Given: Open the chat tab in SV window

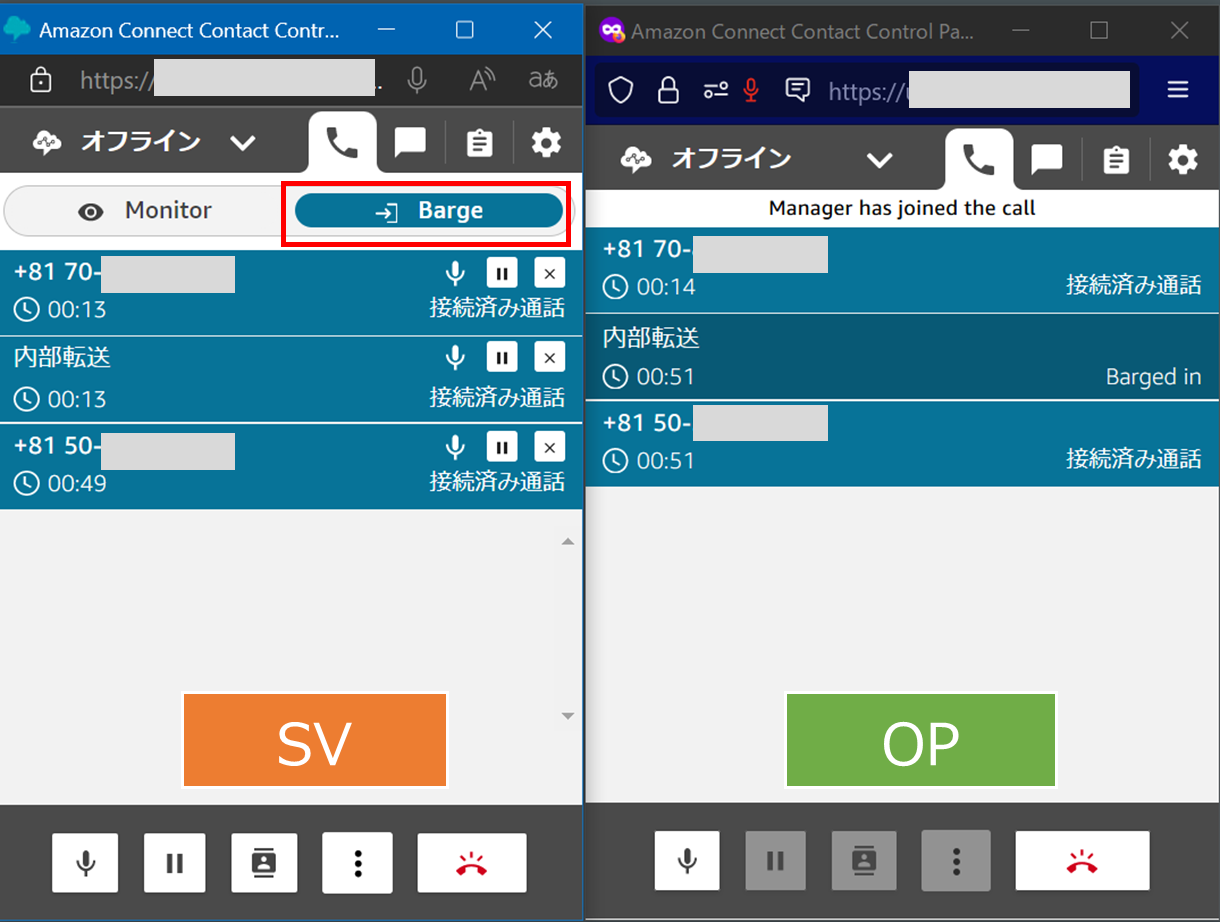Looking at the screenshot, I should (410, 142).
